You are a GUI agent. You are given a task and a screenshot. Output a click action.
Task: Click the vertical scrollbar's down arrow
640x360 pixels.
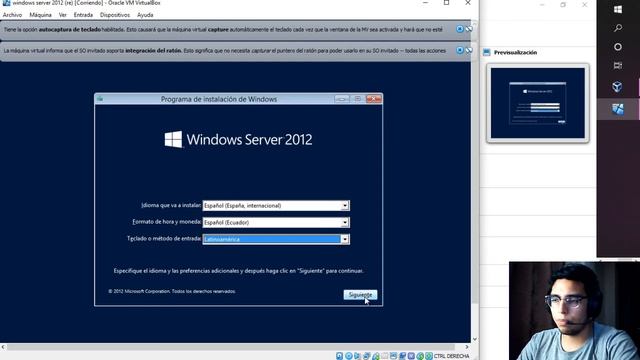coord(474,339)
